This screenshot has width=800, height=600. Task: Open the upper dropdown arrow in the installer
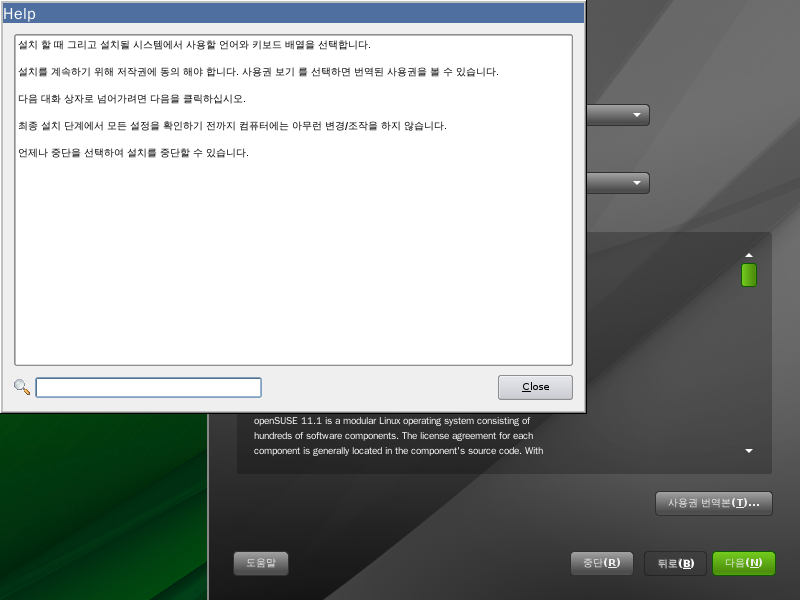[x=637, y=115]
